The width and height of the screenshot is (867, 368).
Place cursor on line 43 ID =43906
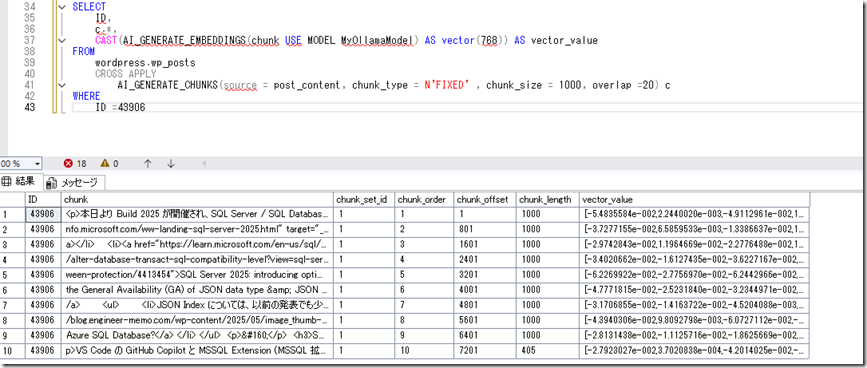coord(120,107)
